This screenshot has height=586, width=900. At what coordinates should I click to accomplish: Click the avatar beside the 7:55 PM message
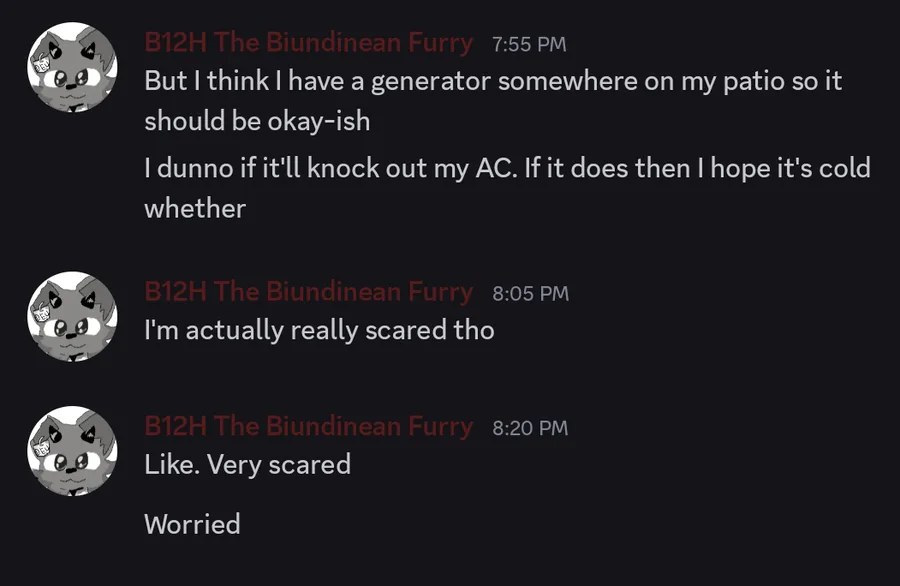point(66,66)
